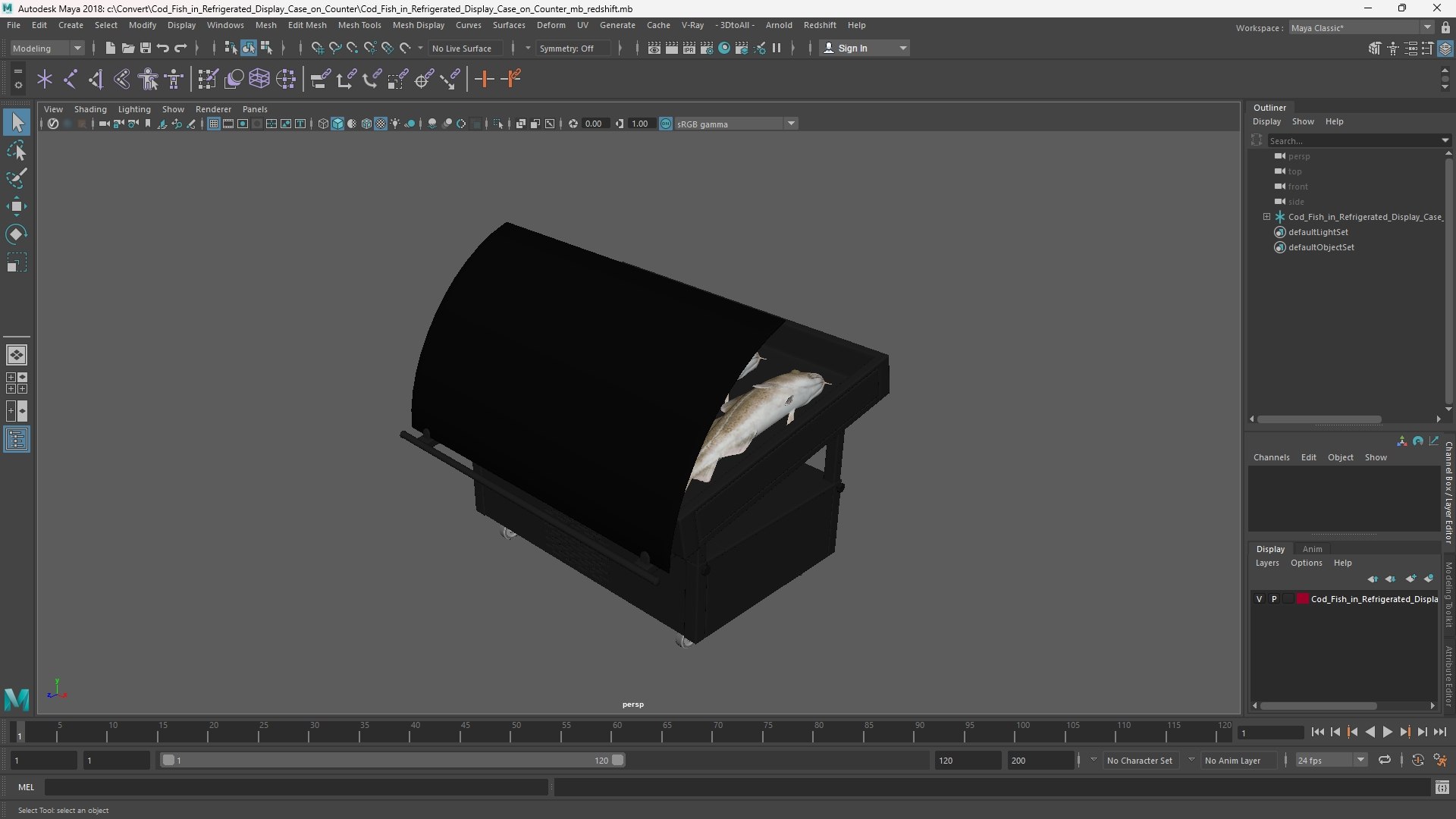
Task: Switch to single perspective pane layout
Action: coord(17,354)
